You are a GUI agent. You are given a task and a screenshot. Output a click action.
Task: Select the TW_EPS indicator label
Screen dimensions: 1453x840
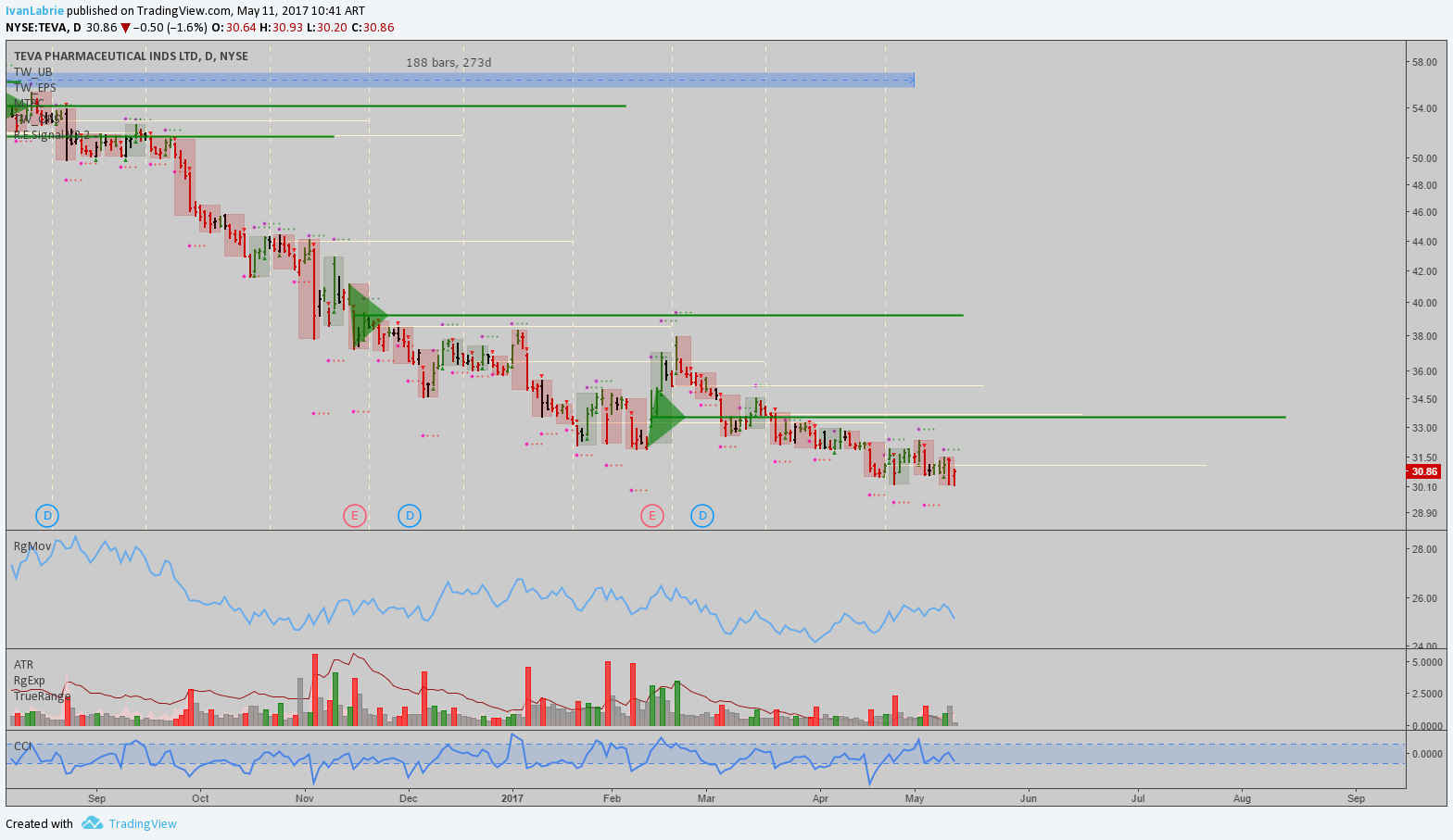click(34, 87)
